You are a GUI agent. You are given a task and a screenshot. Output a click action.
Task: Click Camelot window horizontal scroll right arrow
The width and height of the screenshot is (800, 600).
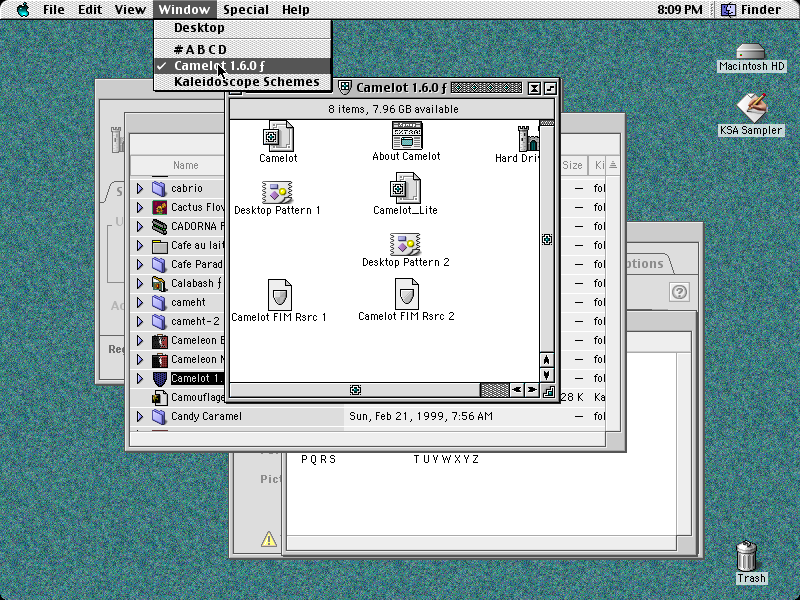click(532, 390)
